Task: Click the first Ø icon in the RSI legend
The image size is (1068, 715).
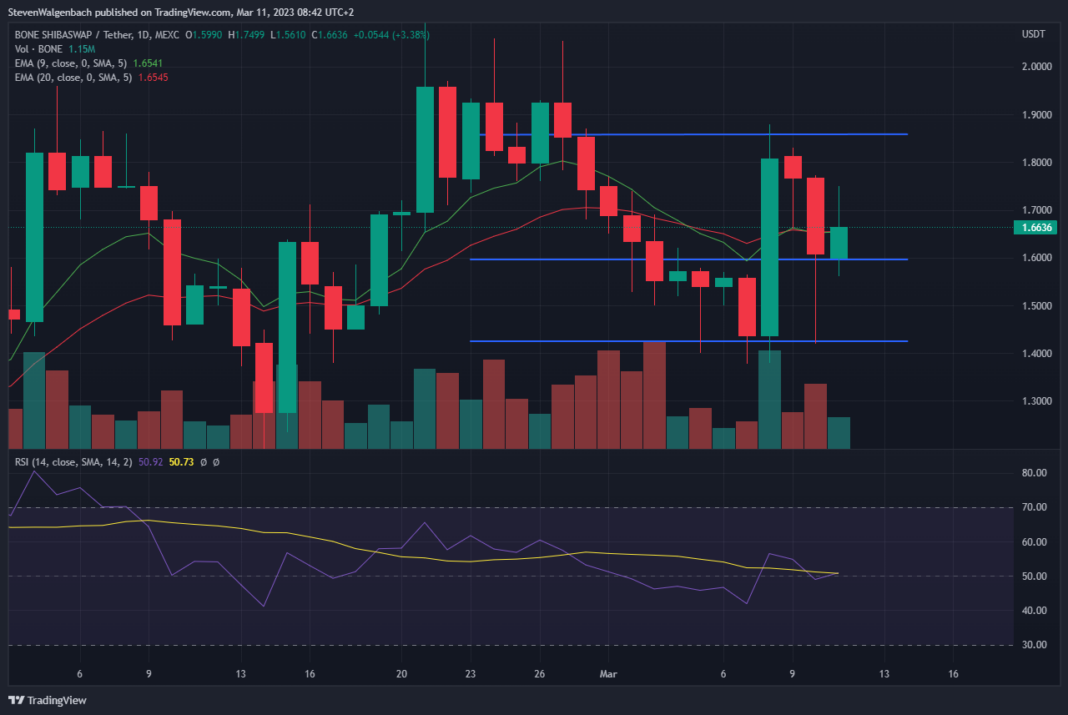Action: click(204, 462)
